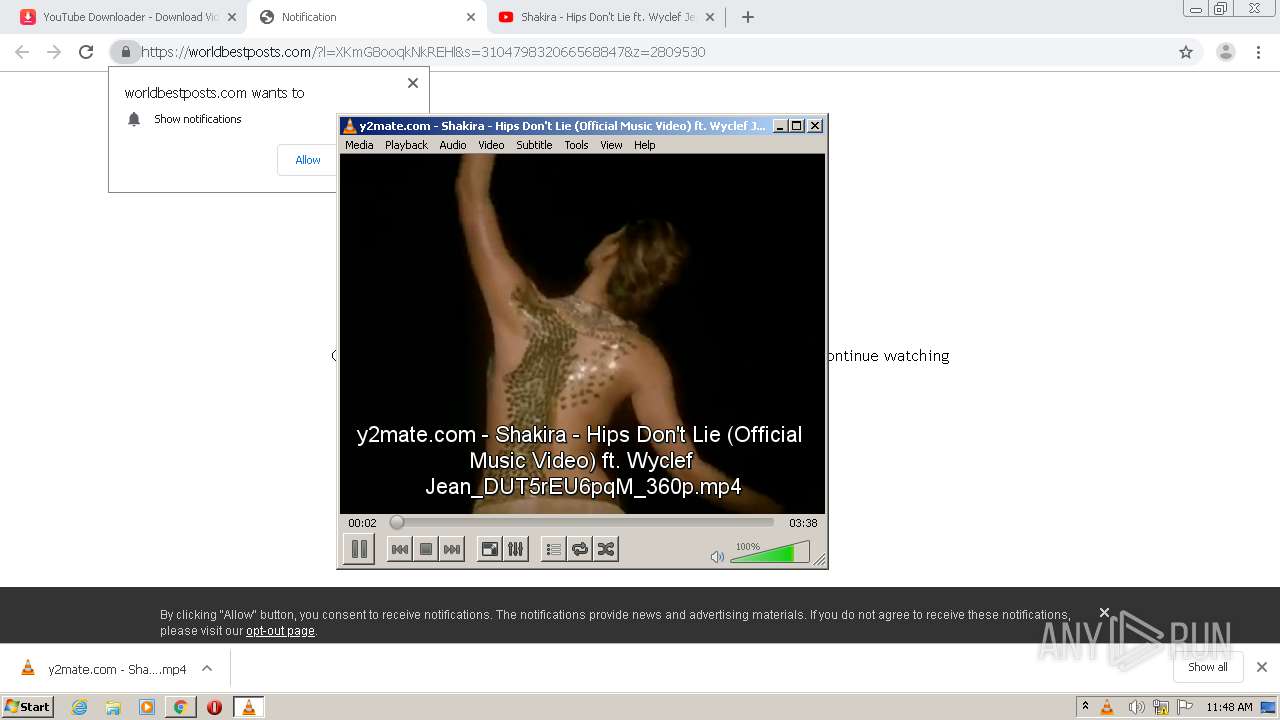The width and height of the screenshot is (1280, 720).
Task: View site info lock icon
Action: coord(126,52)
